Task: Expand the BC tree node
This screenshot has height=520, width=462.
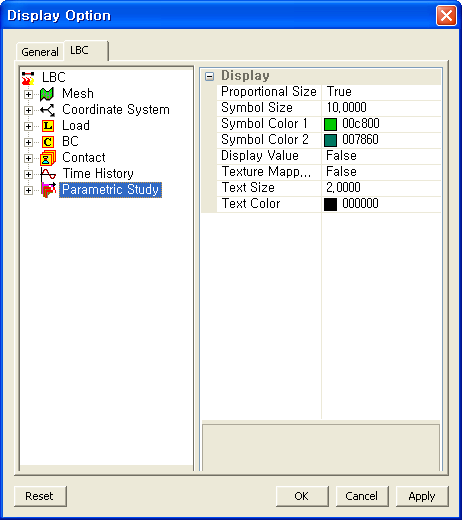Action: [28, 142]
